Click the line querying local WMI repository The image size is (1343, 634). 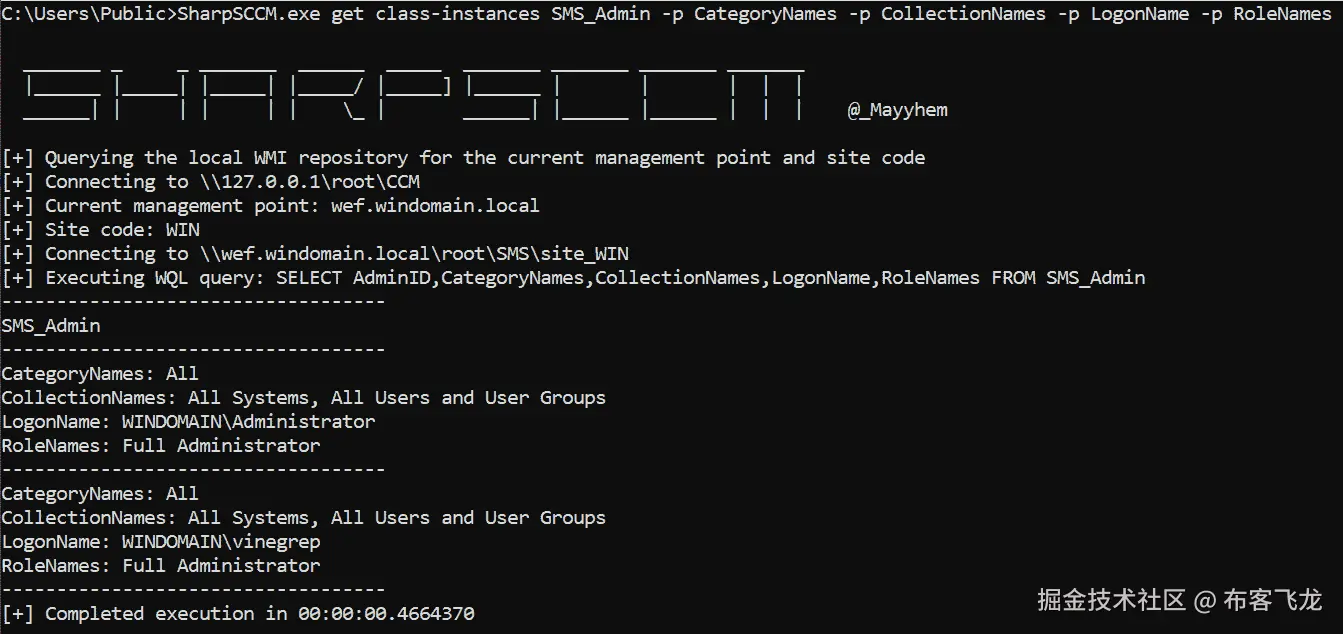coord(463,158)
